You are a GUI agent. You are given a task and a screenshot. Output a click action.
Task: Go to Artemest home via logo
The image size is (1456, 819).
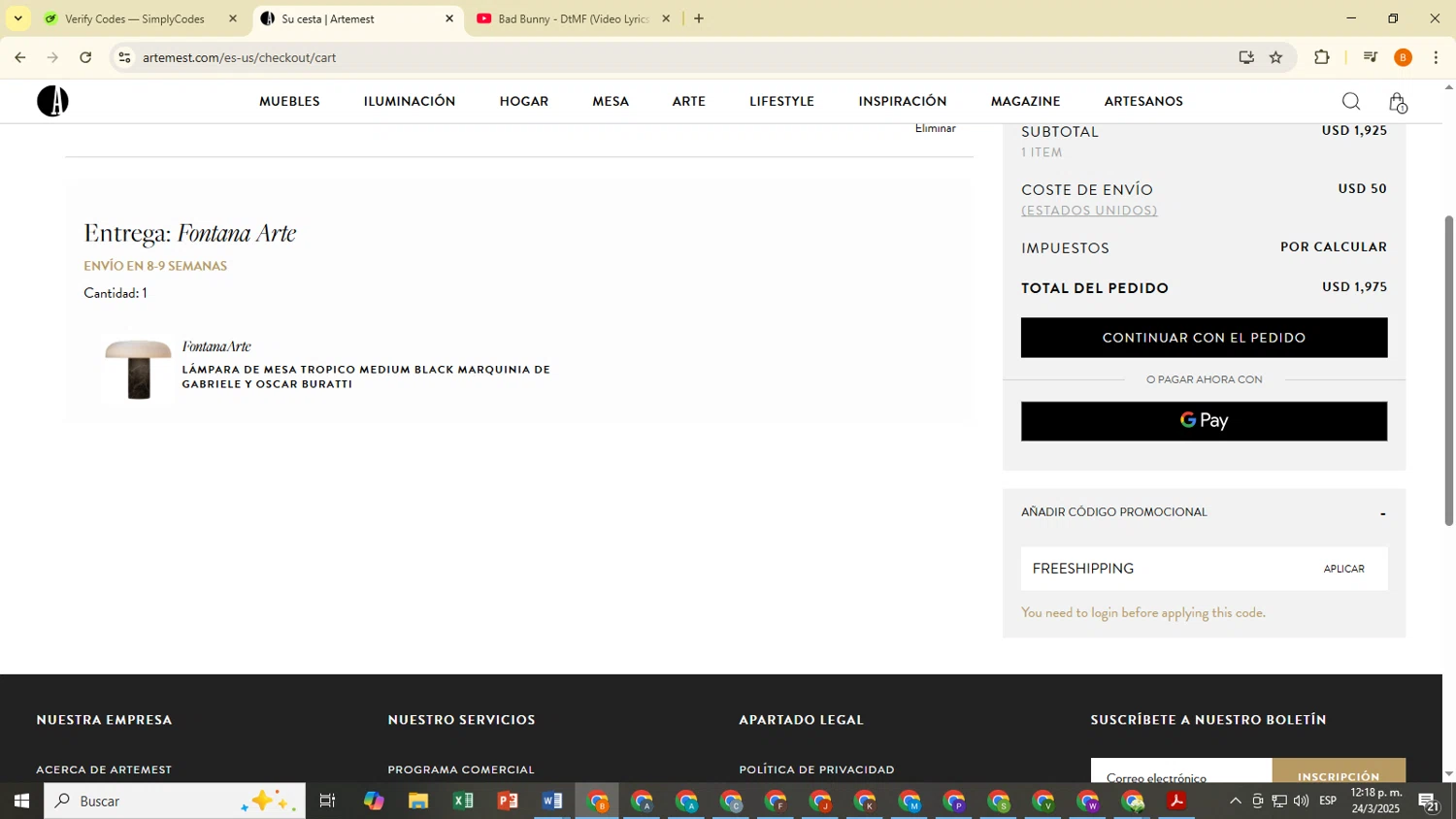(x=52, y=101)
